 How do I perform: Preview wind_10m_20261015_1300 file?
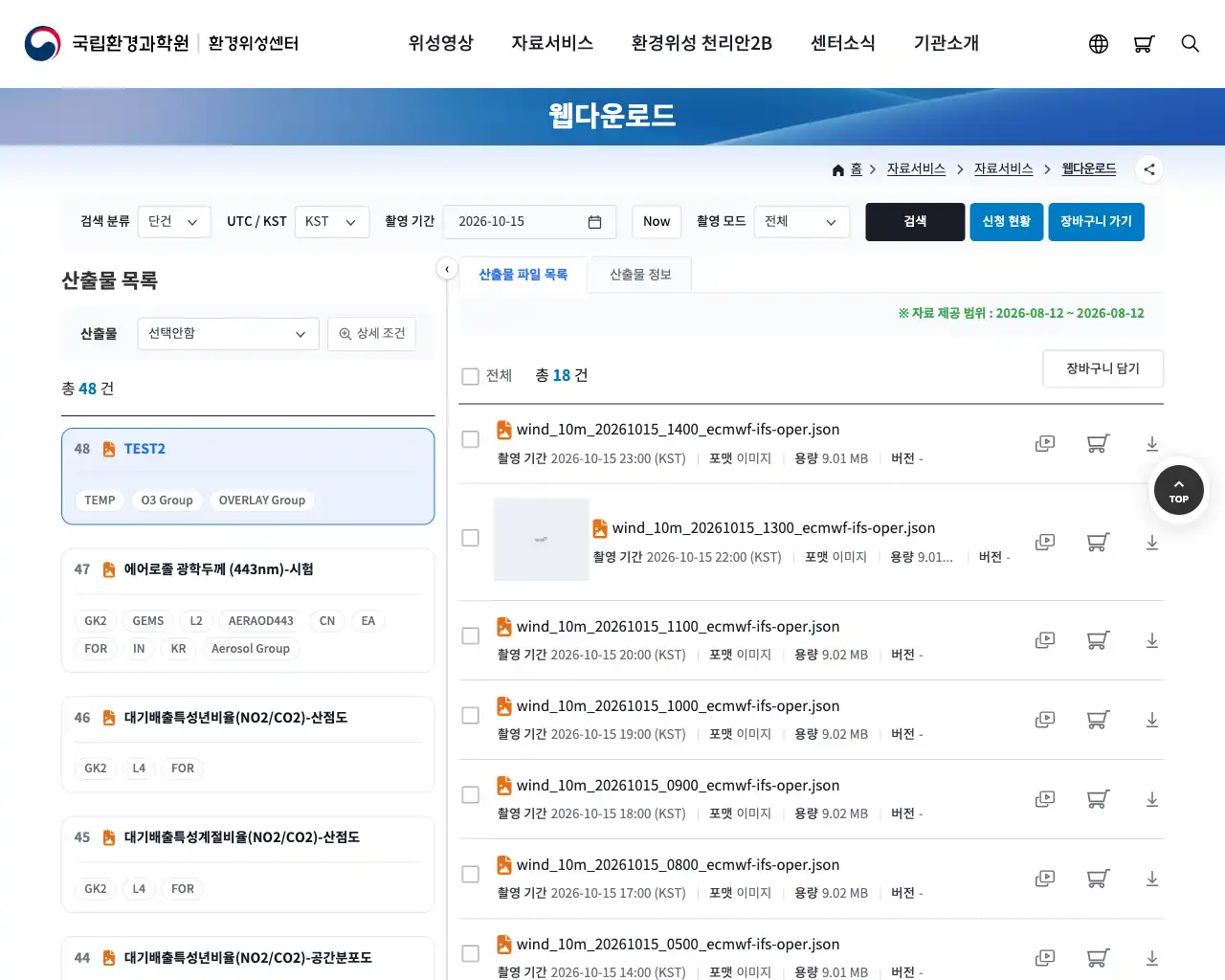[1045, 543]
